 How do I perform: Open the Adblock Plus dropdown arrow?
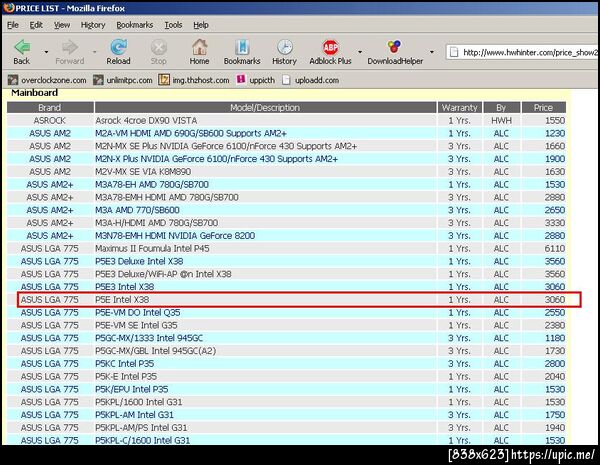(x=360, y=52)
